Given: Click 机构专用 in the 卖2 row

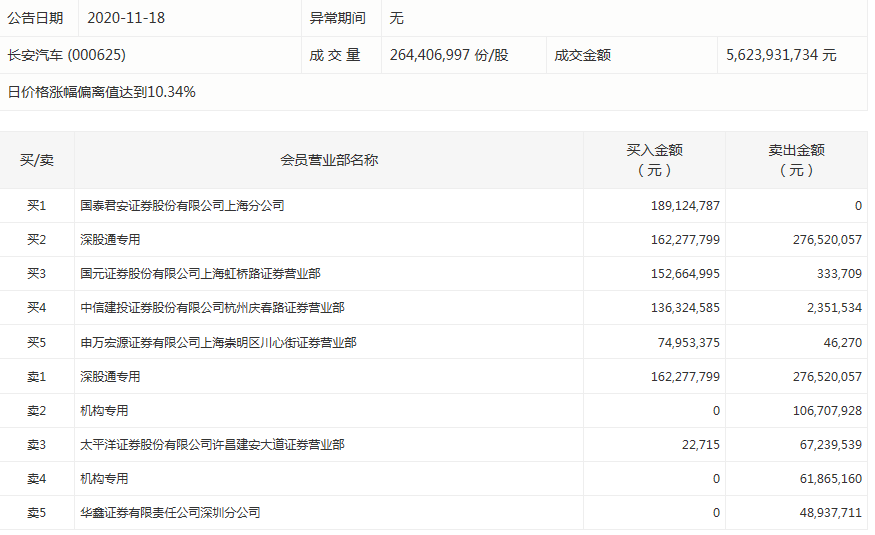Looking at the screenshot, I should click(104, 411).
